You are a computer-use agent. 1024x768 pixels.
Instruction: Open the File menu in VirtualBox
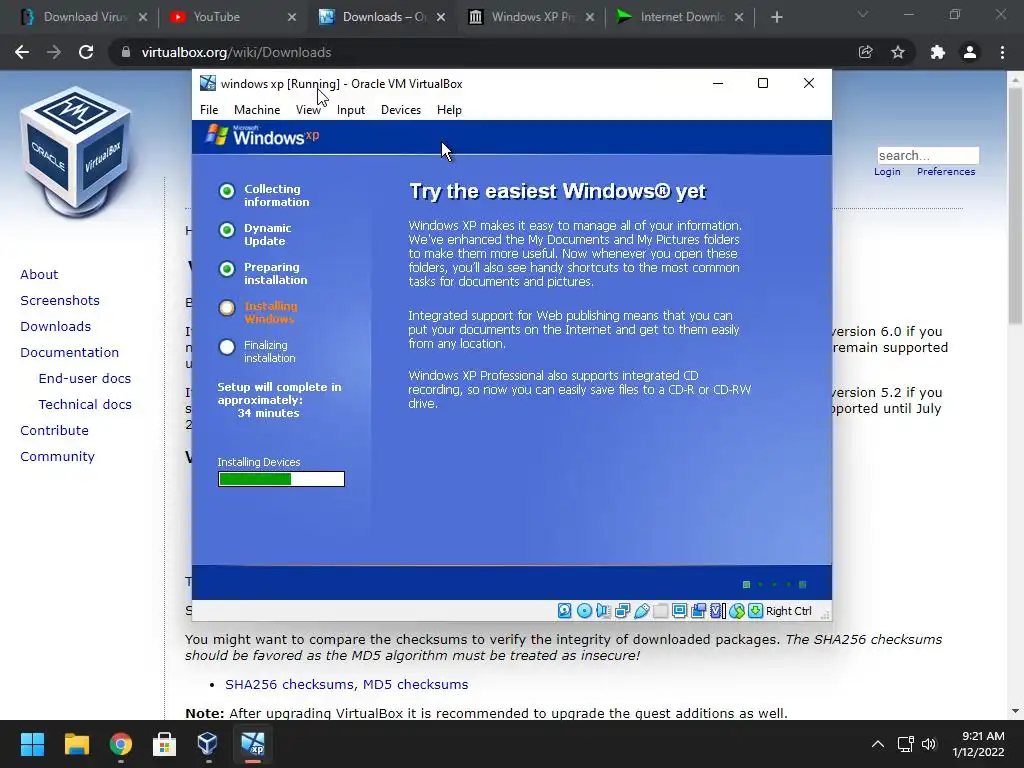click(209, 110)
